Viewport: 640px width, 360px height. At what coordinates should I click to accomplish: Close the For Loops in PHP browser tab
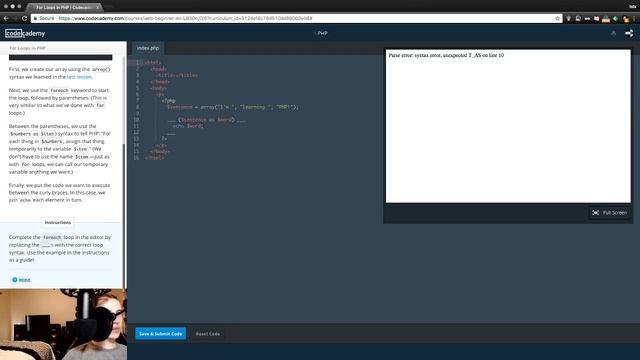pyautogui.click(x=98, y=7)
